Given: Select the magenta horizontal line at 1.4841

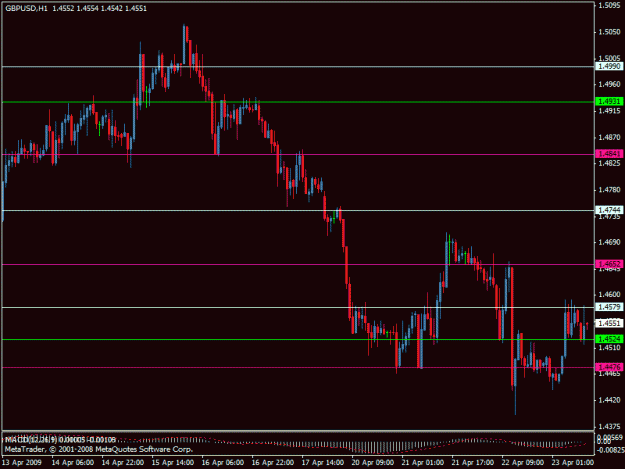Looking at the screenshot, I should point(298,154).
